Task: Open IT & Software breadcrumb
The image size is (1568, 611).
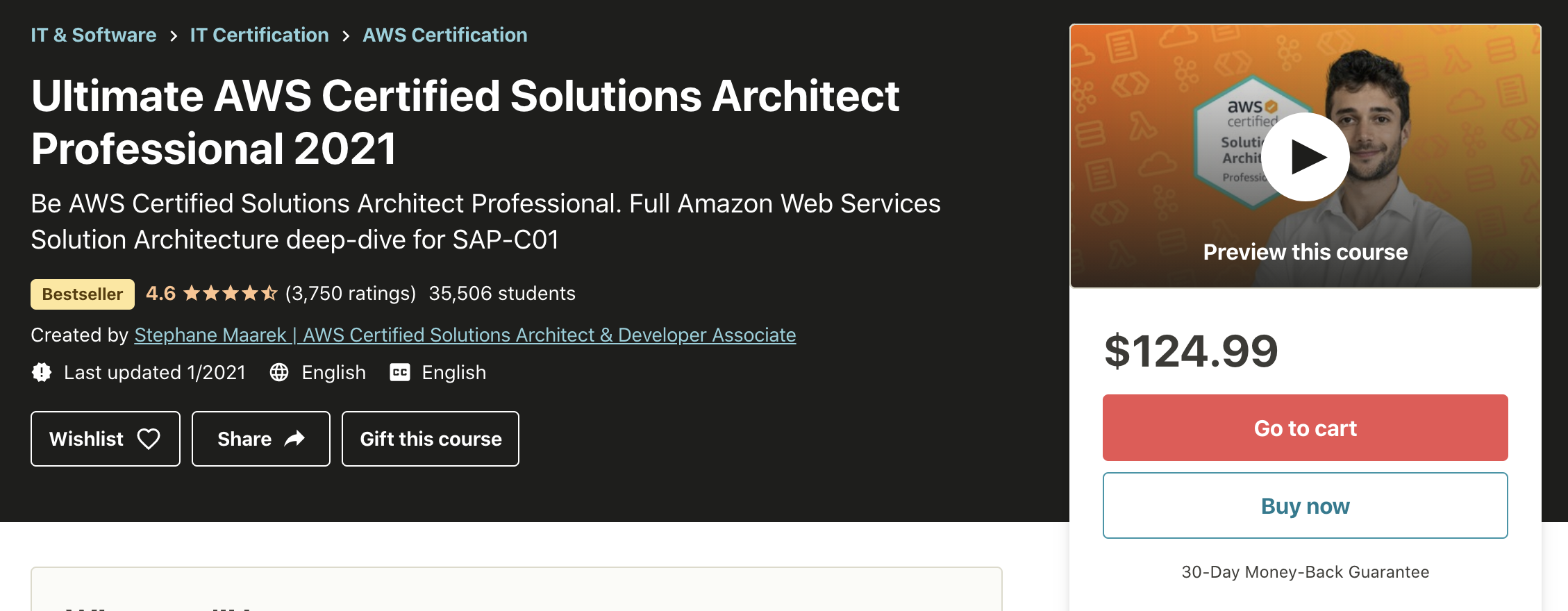Action: 94,35
